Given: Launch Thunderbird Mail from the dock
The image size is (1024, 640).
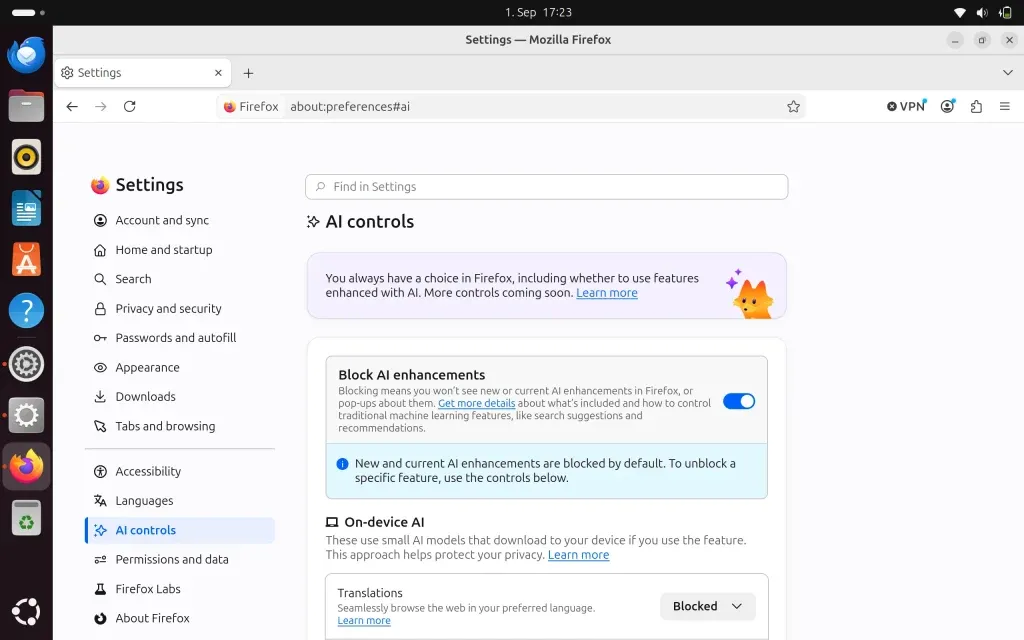Looking at the screenshot, I should [x=26, y=55].
